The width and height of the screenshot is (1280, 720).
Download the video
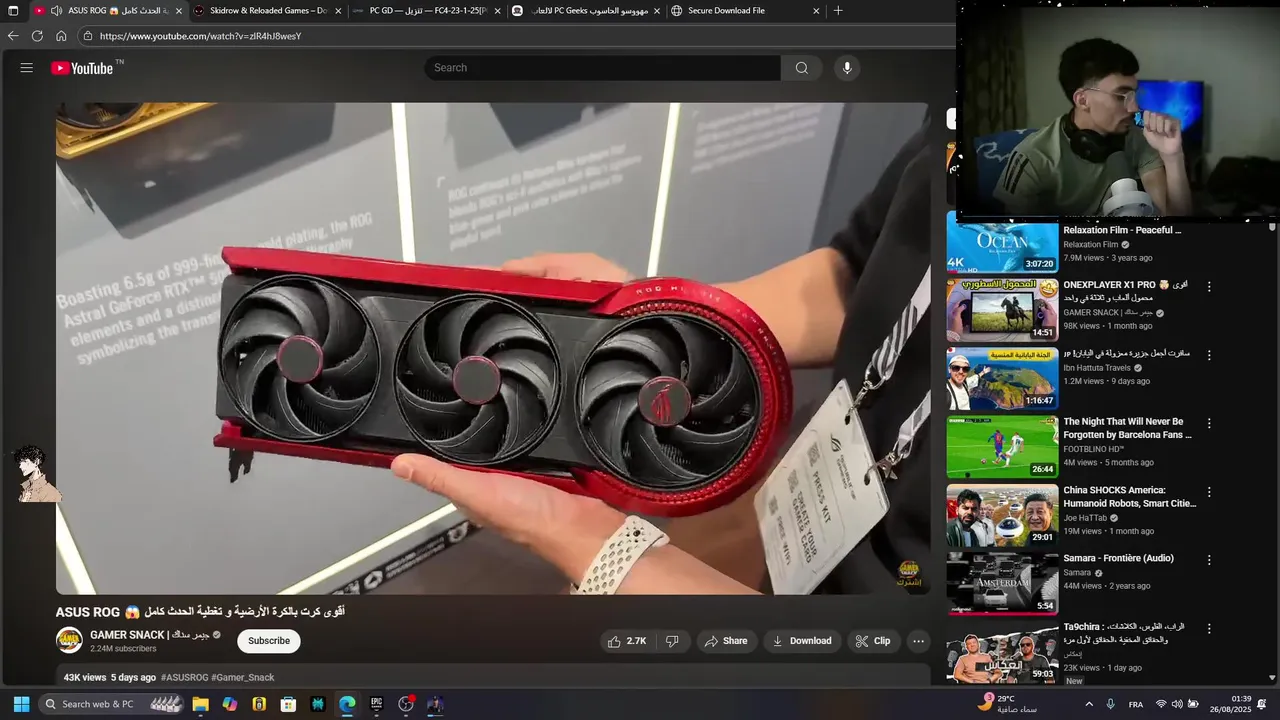[x=802, y=641]
